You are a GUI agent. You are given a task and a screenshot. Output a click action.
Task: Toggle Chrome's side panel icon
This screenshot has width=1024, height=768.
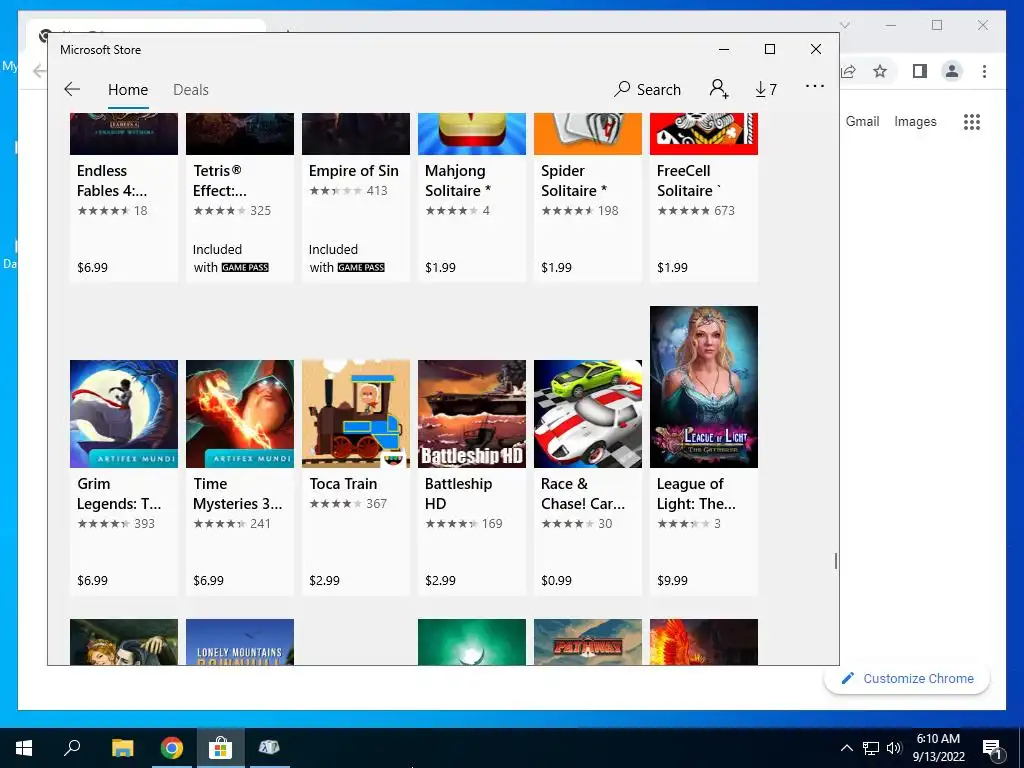coord(920,71)
